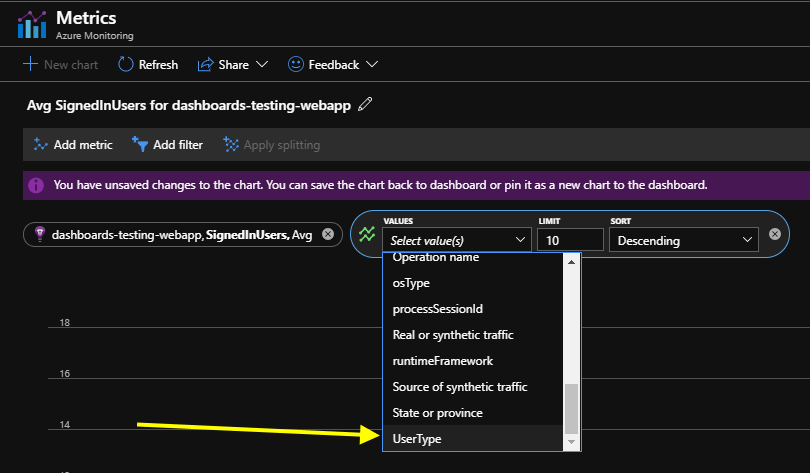
Task: Click the Limit input field
Action: tap(570, 240)
